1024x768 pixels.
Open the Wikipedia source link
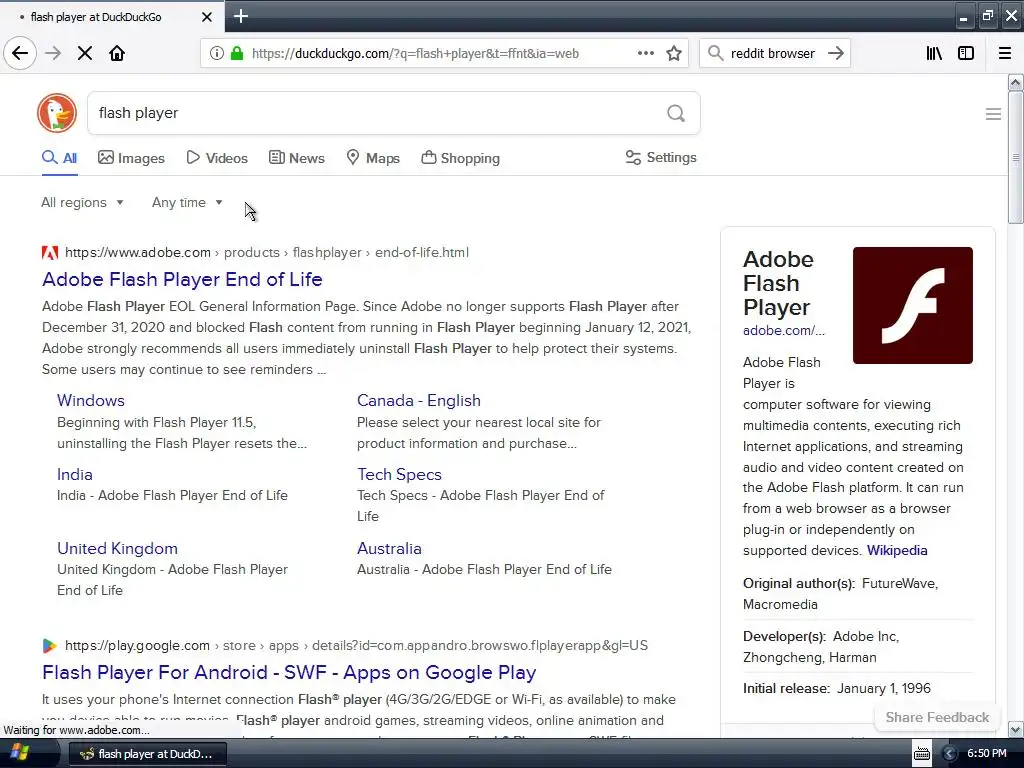[x=897, y=551]
